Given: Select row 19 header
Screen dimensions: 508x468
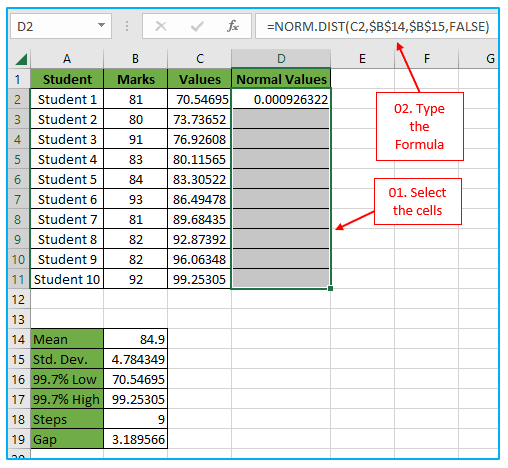Looking at the screenshot, I should pos(19,439).
